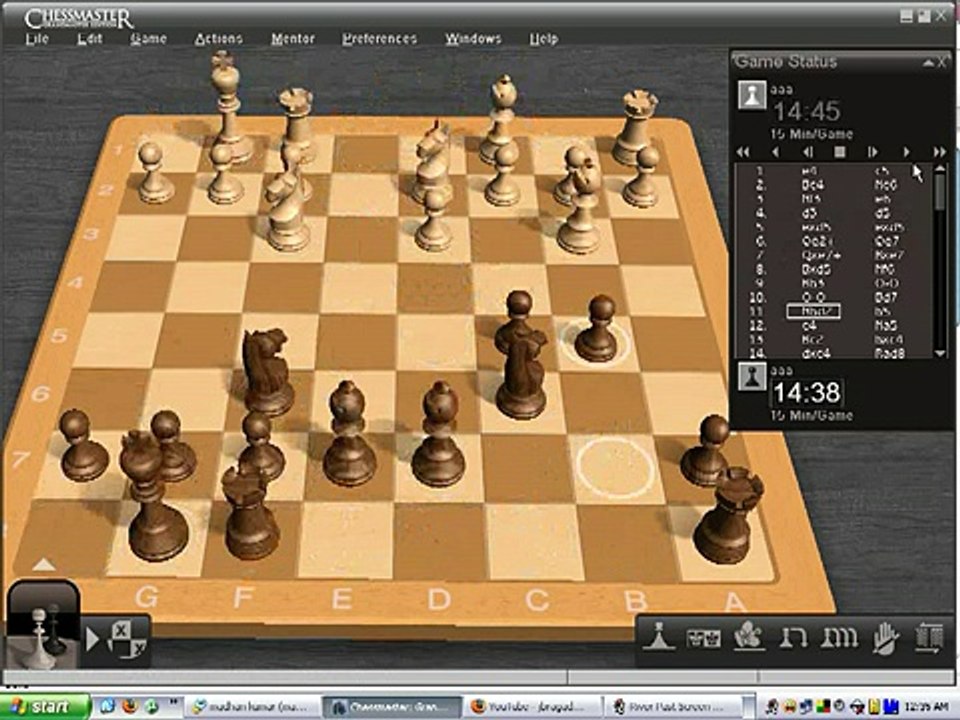
Task: Jump to the last move of the game
Action: [x=940, y=152]
